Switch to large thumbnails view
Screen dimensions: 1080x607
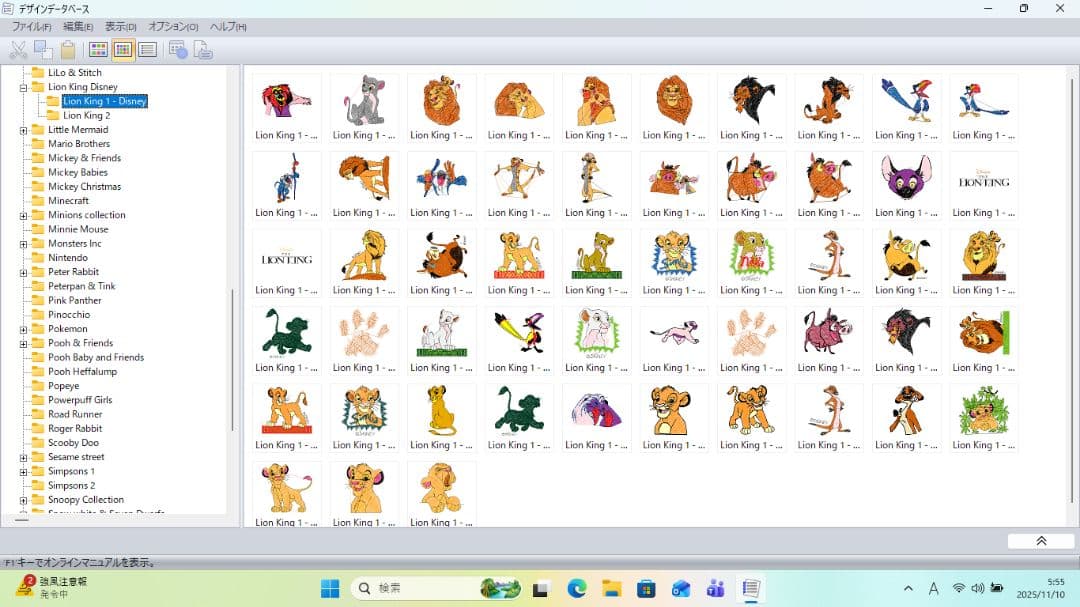pyautogui.click(x=98, y=50)
